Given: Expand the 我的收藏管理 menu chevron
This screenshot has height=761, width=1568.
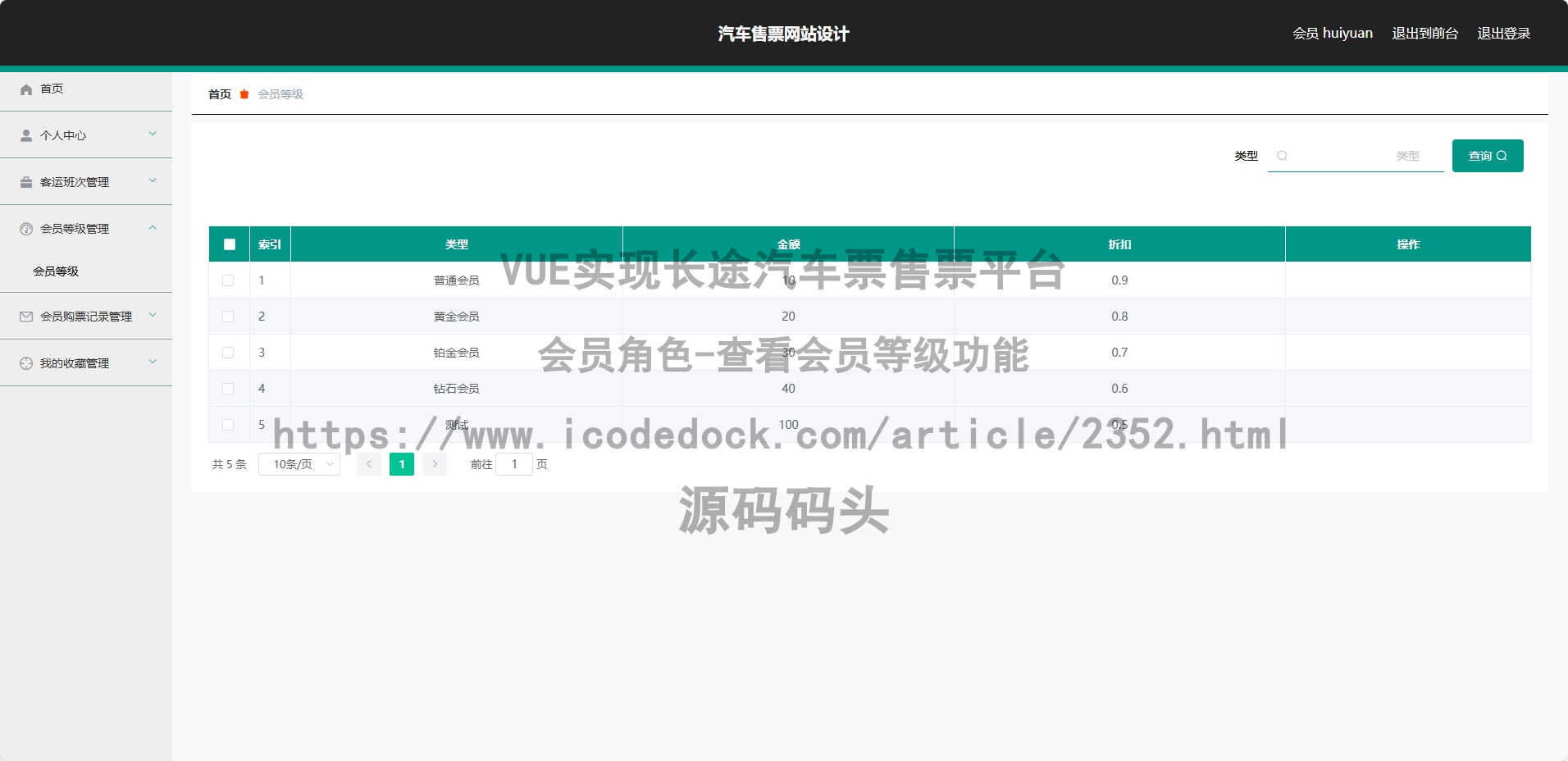Looking at the screenshot, I should (153, 362).
